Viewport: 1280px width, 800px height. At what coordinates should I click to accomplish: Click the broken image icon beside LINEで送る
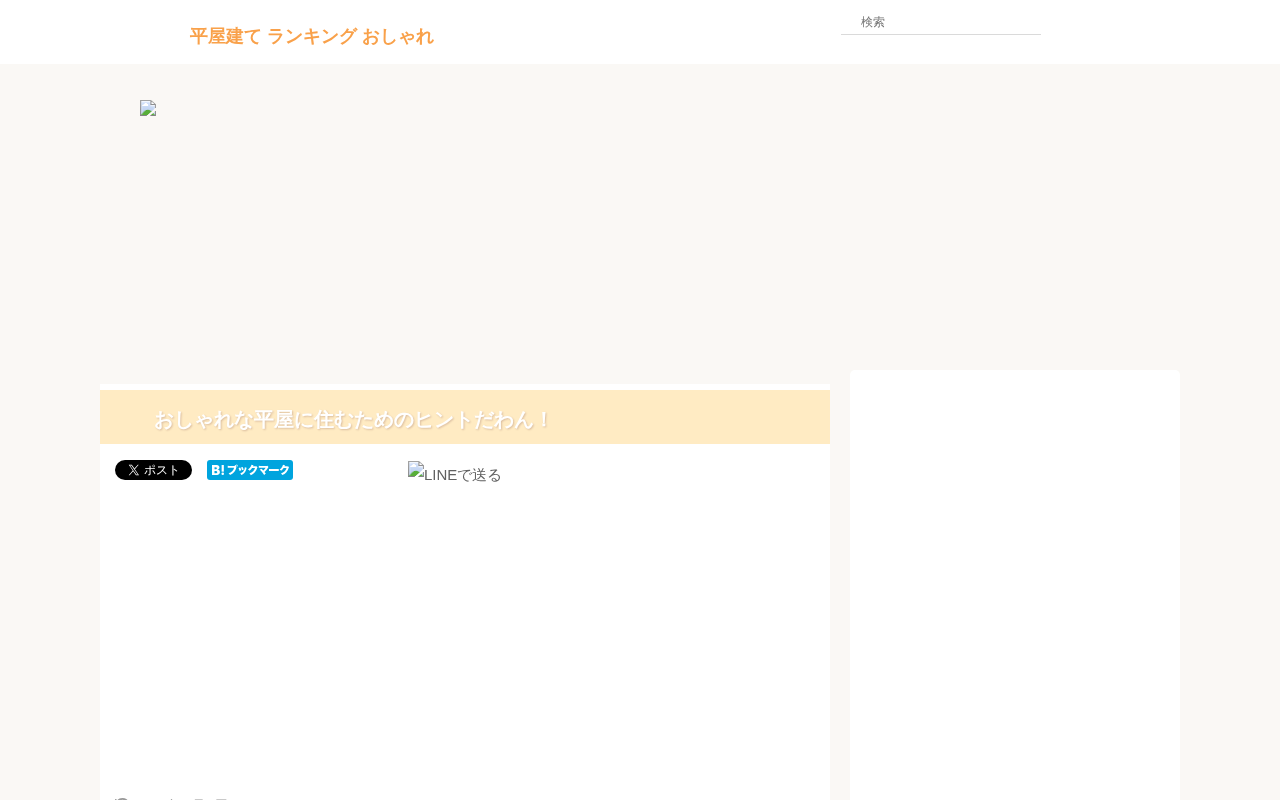(x=416, y=470)
